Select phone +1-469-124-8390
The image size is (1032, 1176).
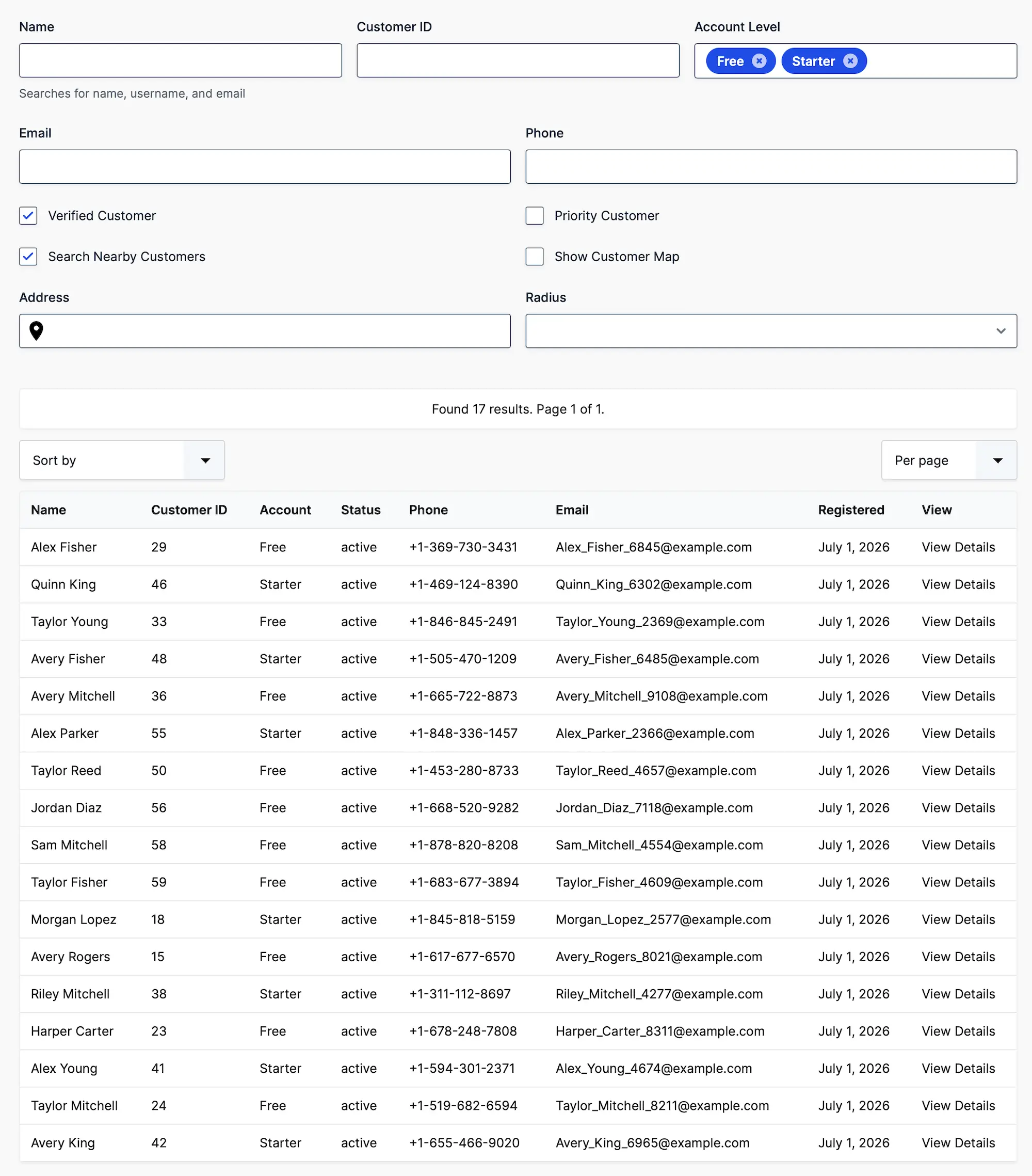point(463,584)
